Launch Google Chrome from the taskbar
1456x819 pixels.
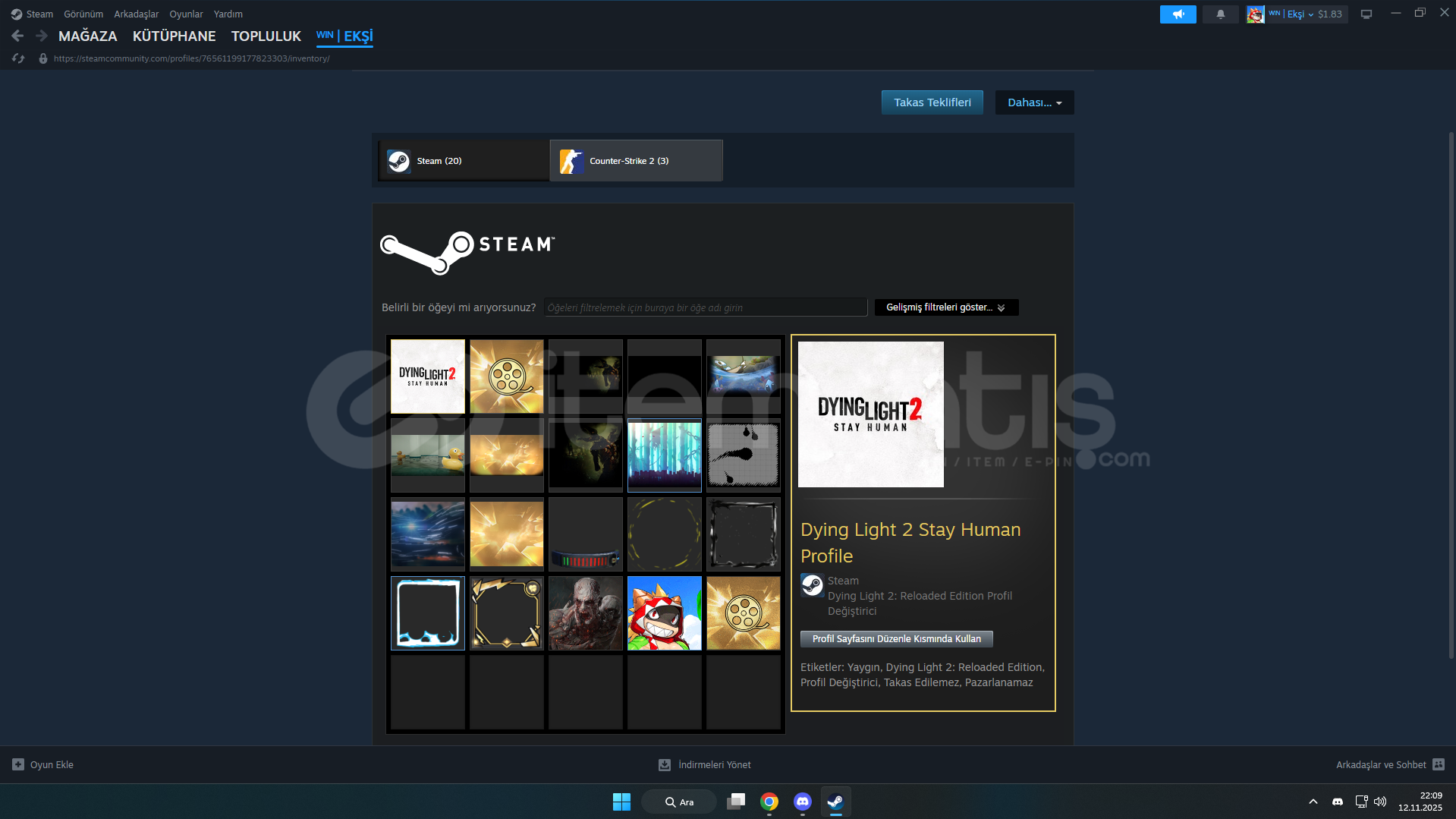click(769, 802)
